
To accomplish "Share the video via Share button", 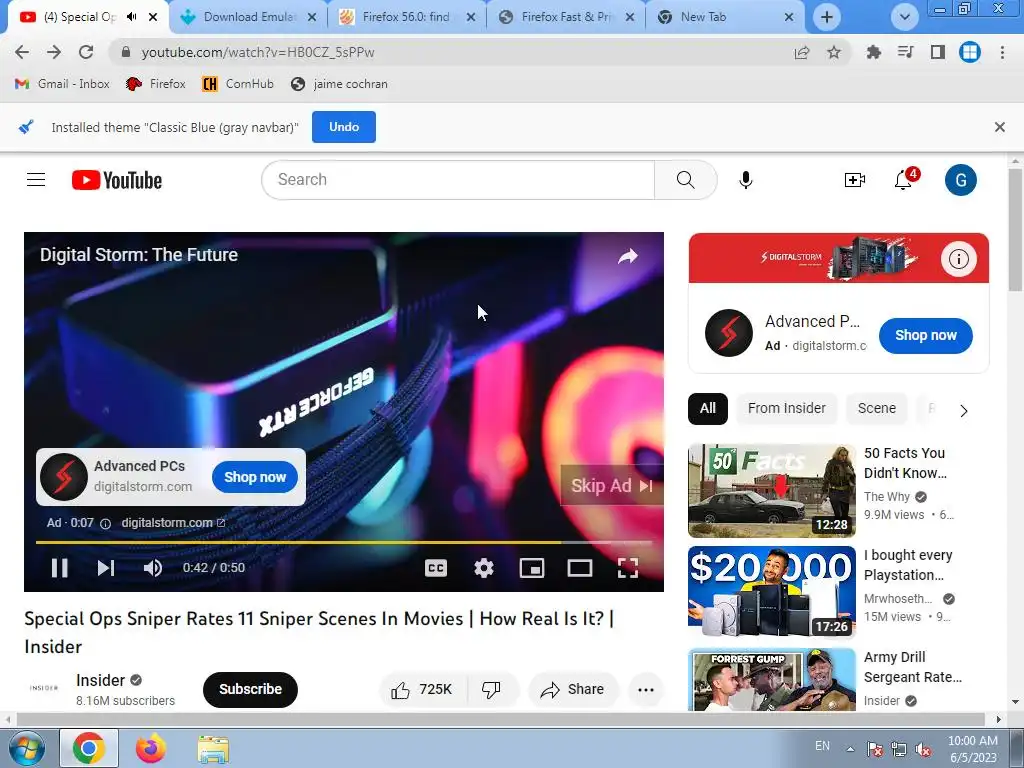I will click(573, 690).
